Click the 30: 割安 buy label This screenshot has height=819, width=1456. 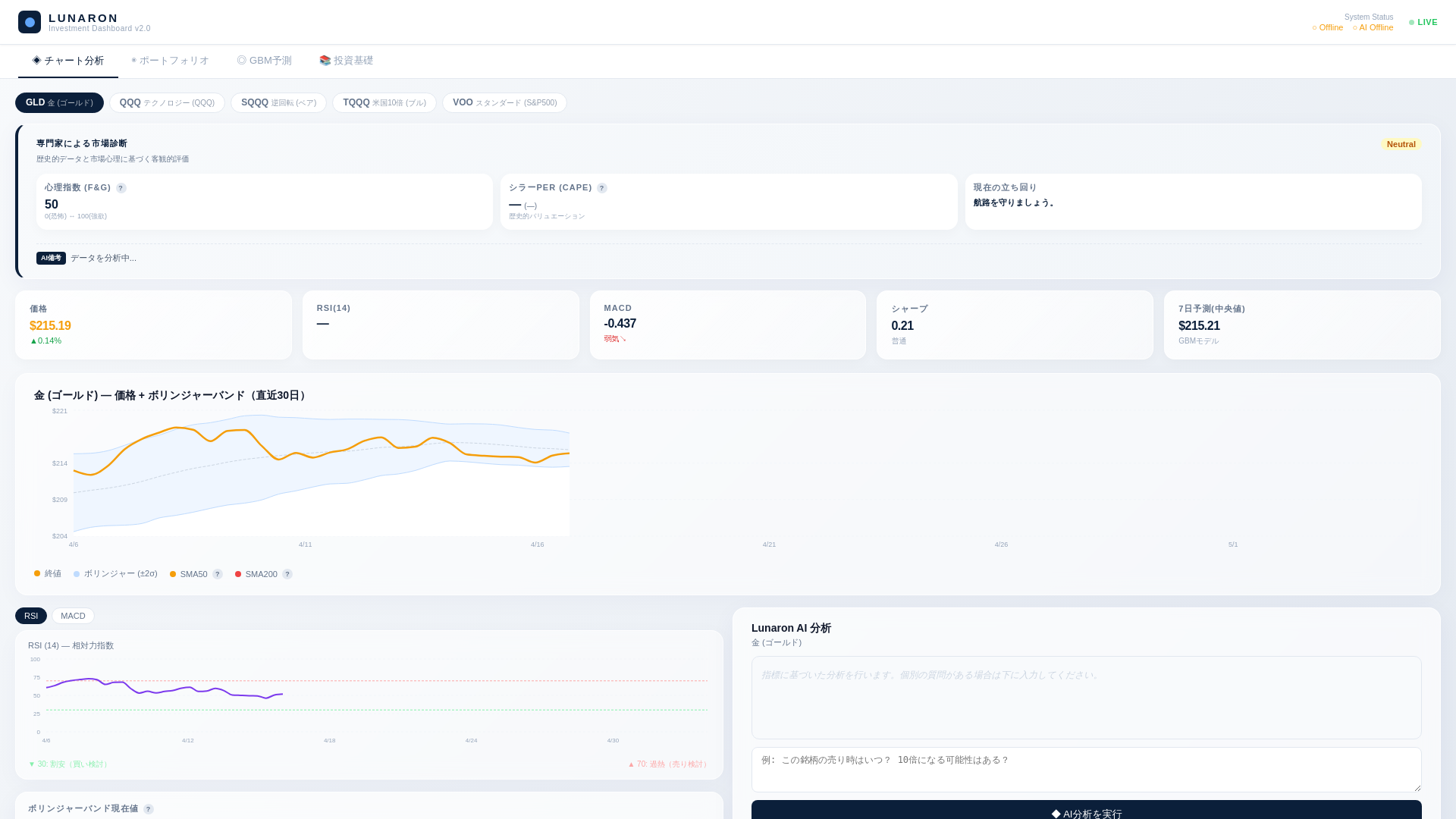pos(68,764)
